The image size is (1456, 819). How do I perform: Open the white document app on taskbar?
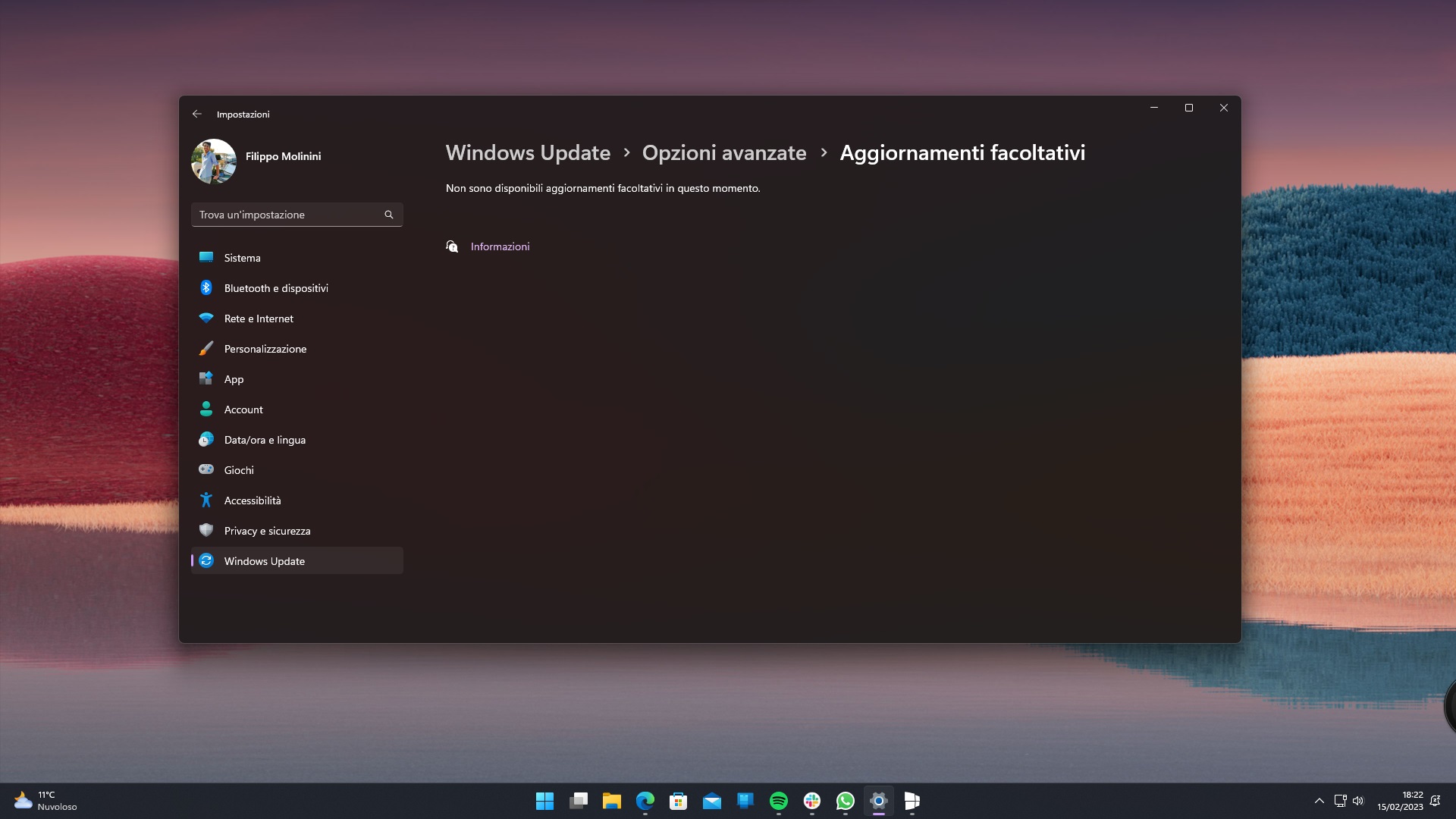(912, 801)
